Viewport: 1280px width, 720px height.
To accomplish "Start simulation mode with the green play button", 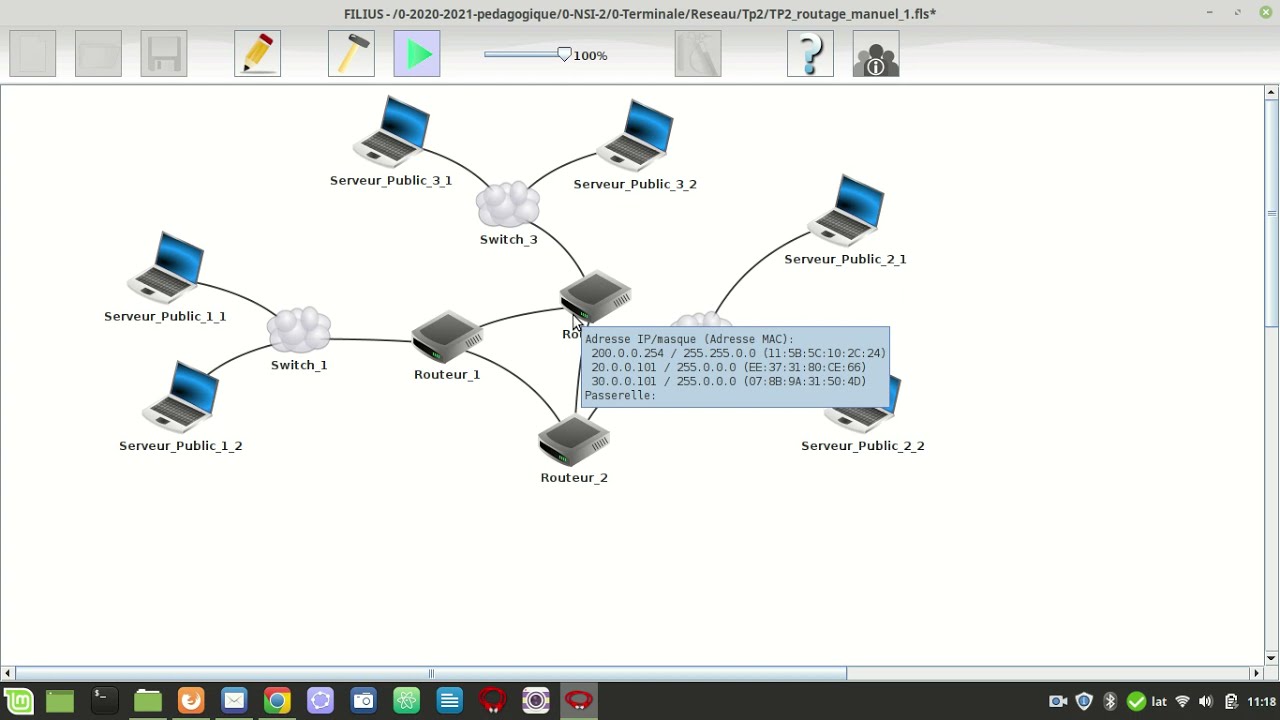I will tap(417, 54).
